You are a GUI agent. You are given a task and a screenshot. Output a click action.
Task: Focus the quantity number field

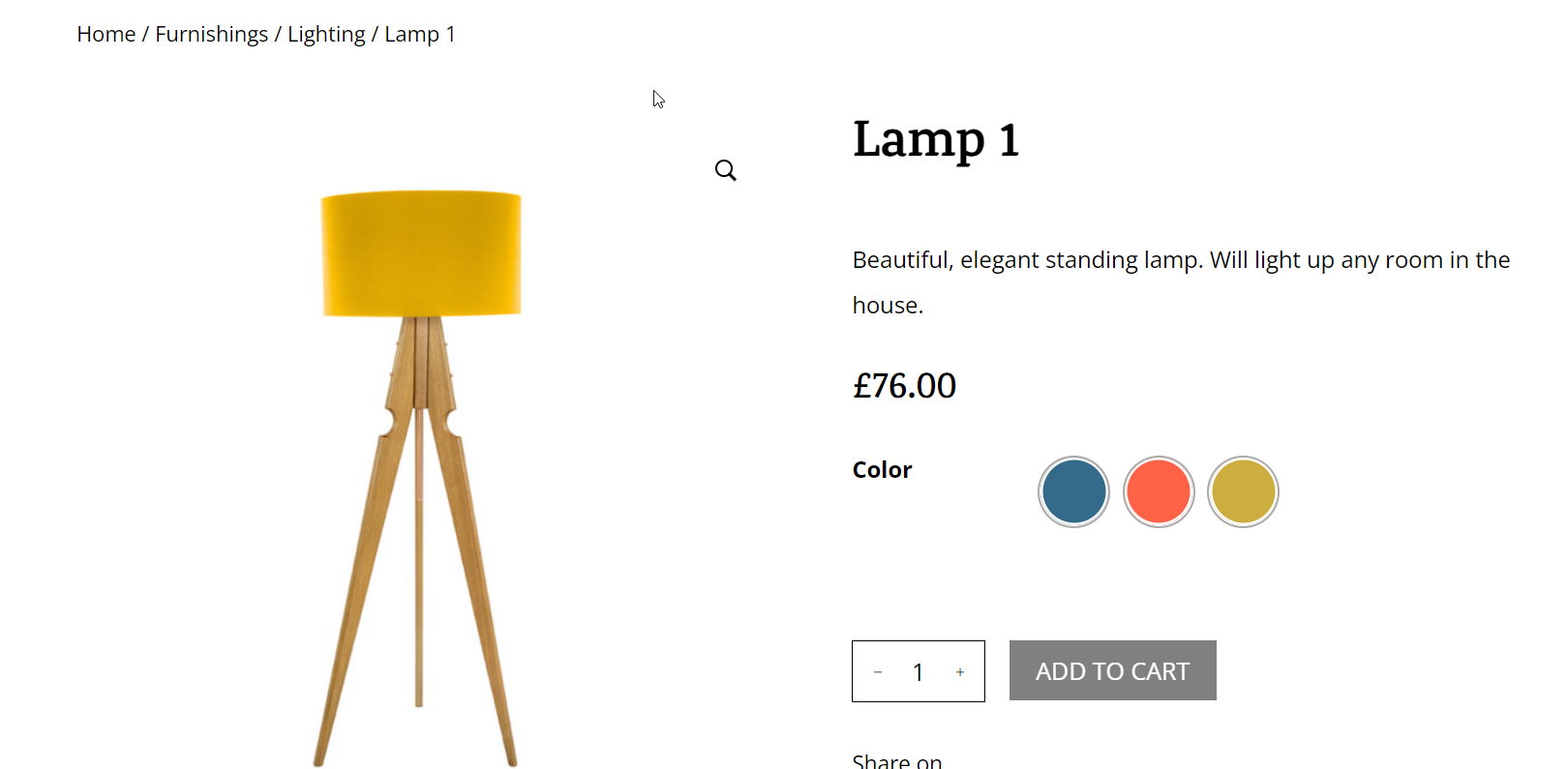click(918, 672)
